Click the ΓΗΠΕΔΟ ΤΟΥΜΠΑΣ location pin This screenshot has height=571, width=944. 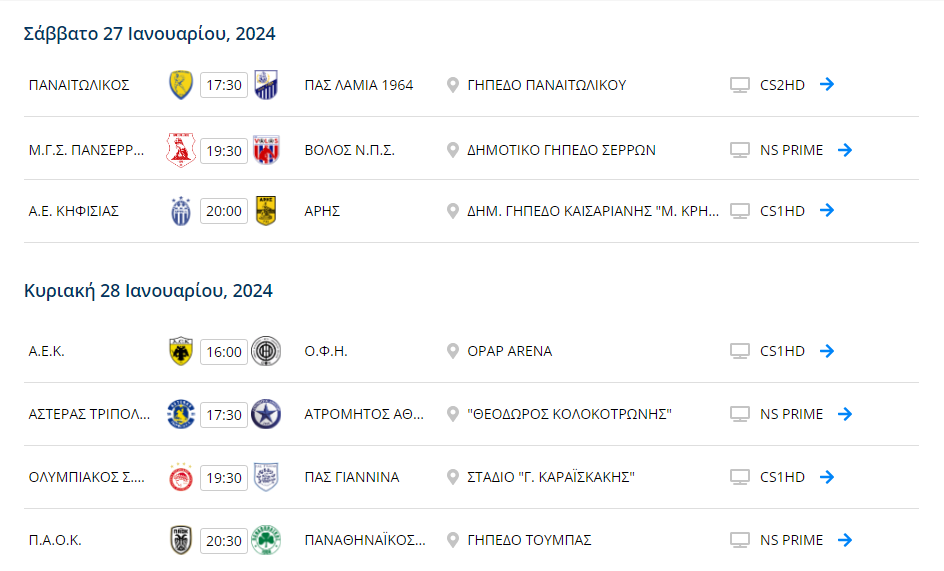pyautogui.click(x=453, y=540)
